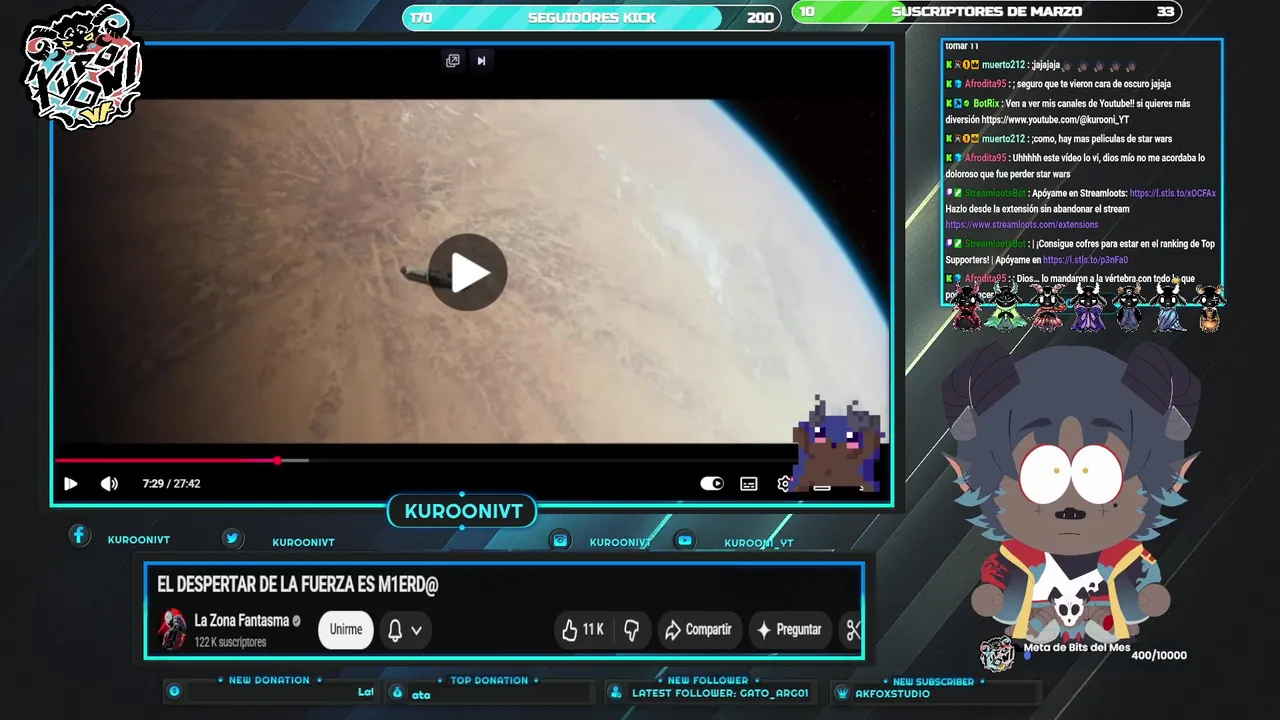Click the Latest Follower GATO_ARG01 text

(720, 693)
